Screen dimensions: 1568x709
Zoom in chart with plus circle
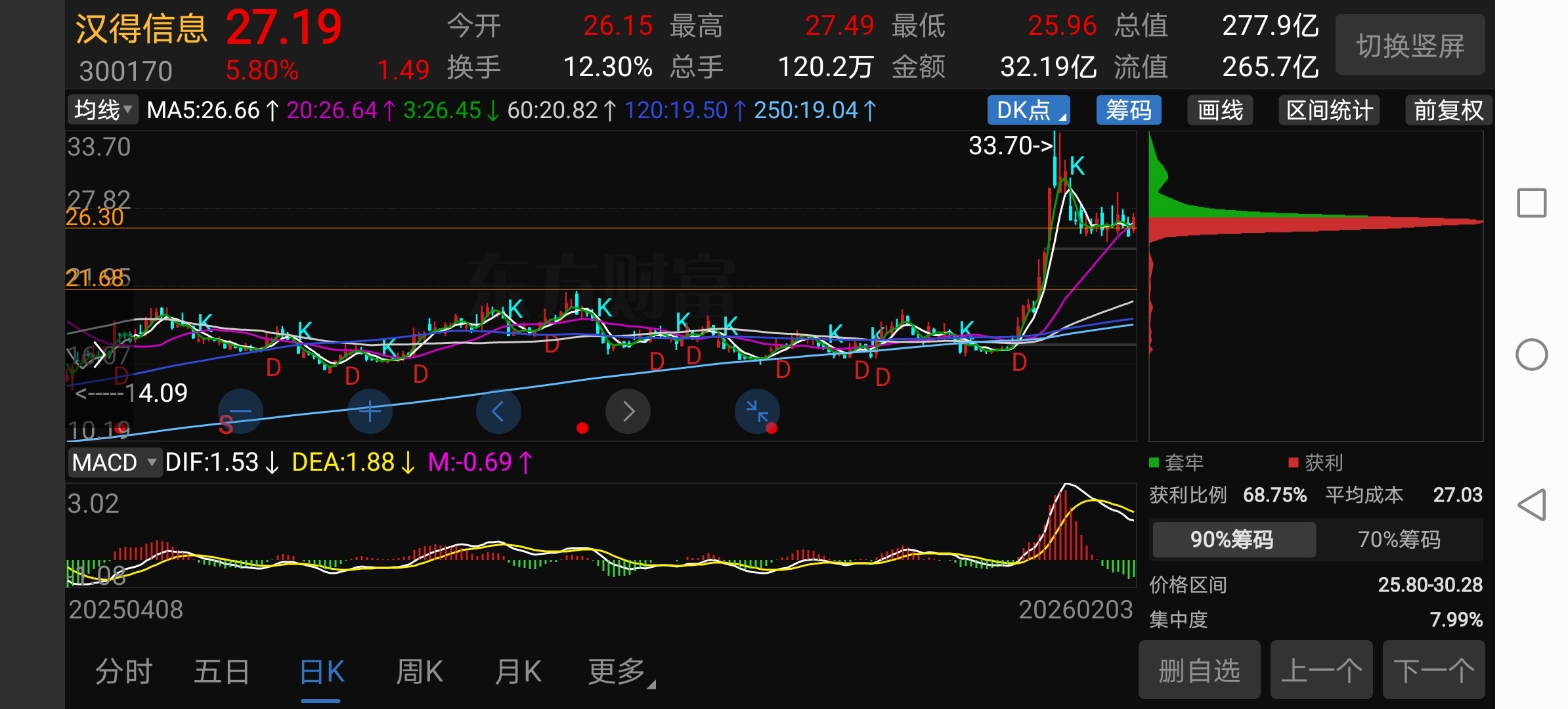pyautogui.click(x=370, y=412)
